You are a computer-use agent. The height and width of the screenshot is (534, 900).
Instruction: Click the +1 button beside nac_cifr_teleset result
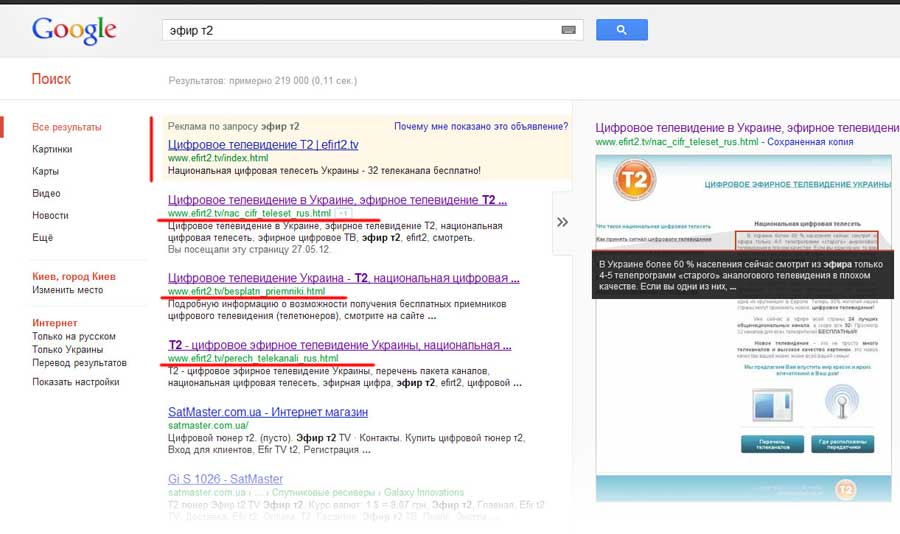(343, 213)
